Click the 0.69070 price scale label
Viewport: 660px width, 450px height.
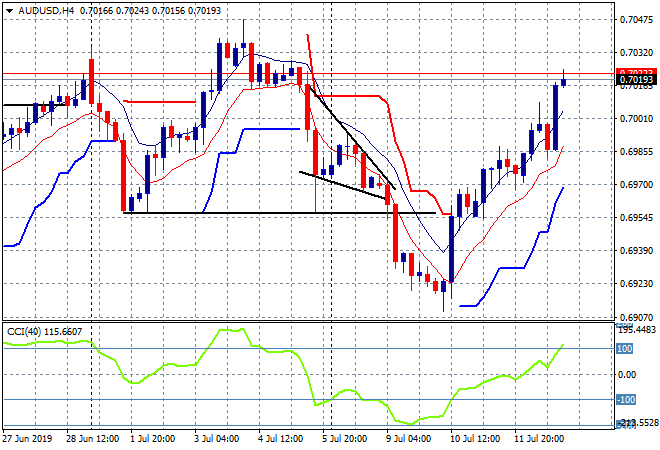(636, 317)
